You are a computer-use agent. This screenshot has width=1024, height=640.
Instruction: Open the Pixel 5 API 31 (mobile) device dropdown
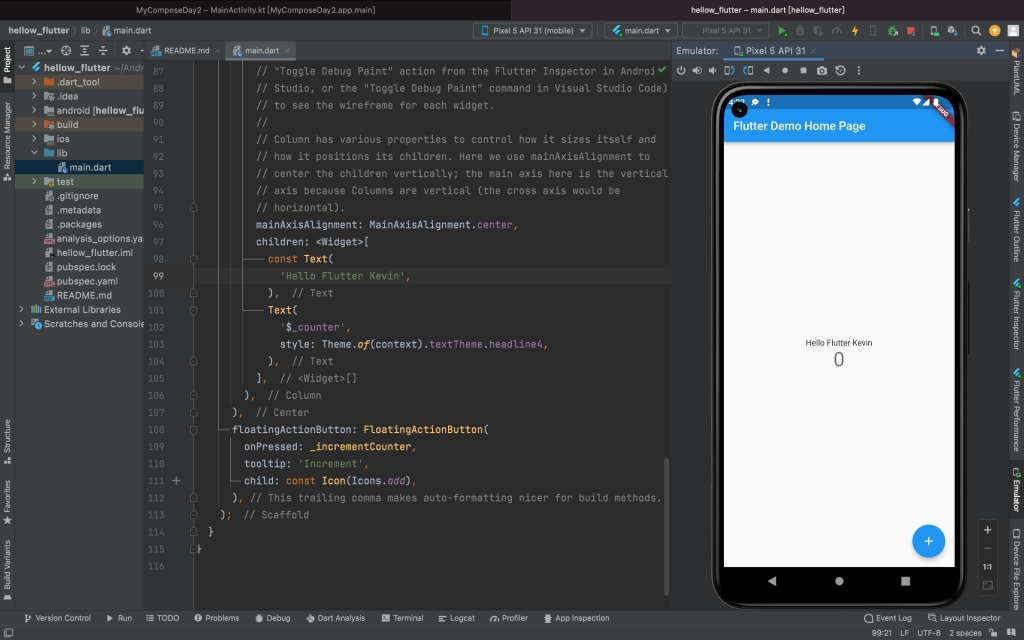[x=532, y=31]
